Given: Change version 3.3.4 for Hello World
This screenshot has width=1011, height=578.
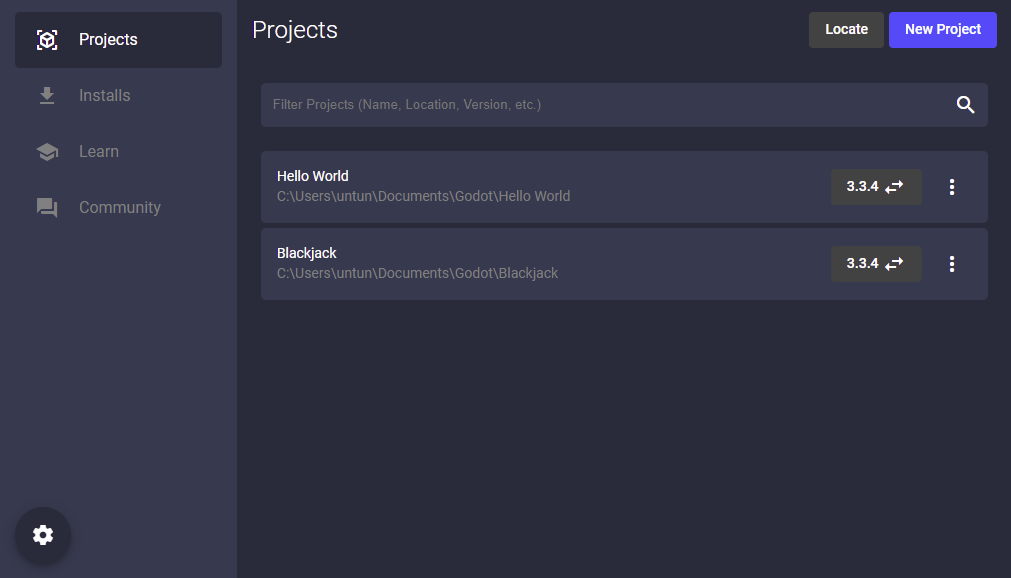Looking at the screenshot, I should tap(876, 187).
